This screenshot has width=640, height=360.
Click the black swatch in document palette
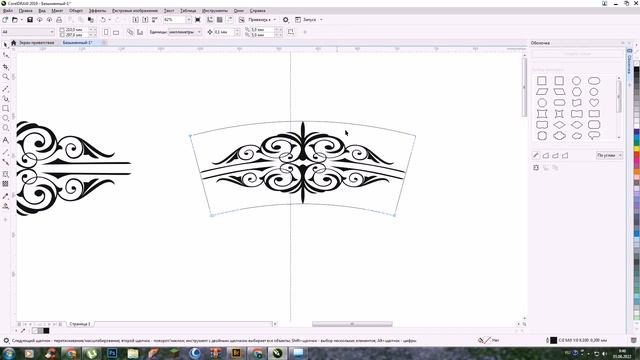pyautogui.click(x=47, y=331)
